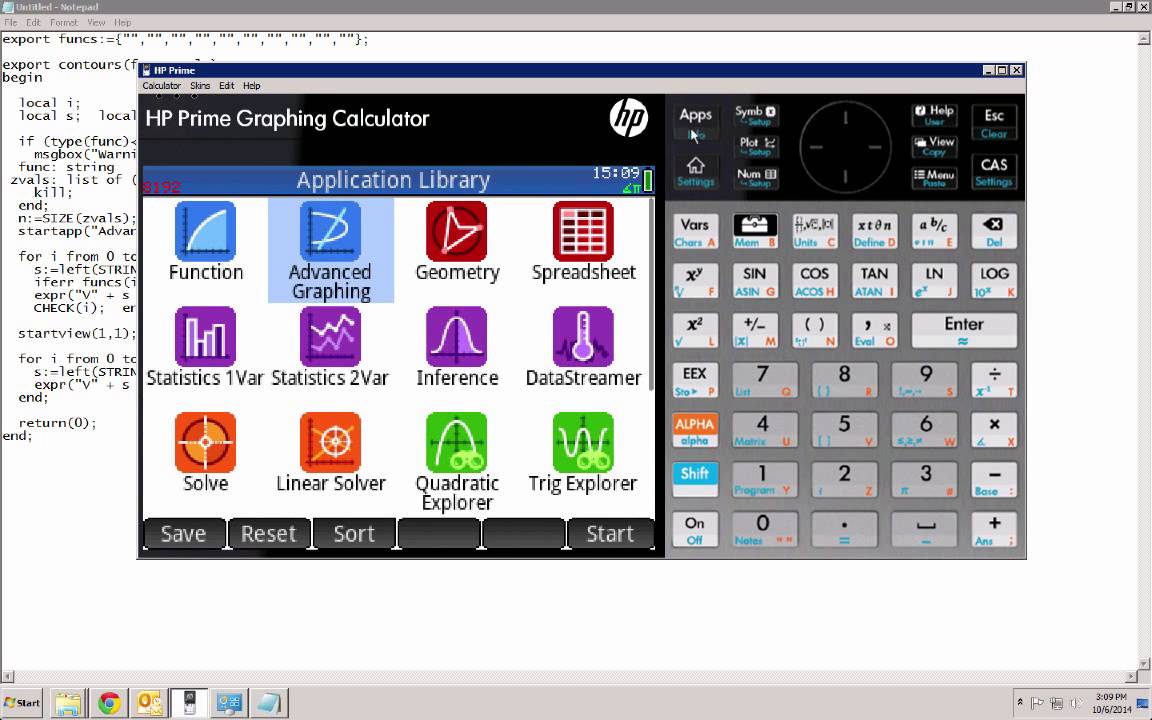This screenshot has width=1152, height=720.
Task: Click the Symb key
Action: pos(756,115)
